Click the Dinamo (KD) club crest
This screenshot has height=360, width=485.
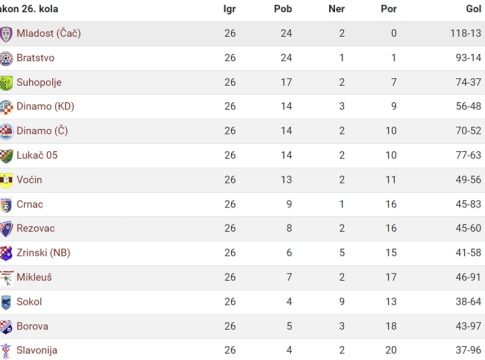[x=6, y=107]
